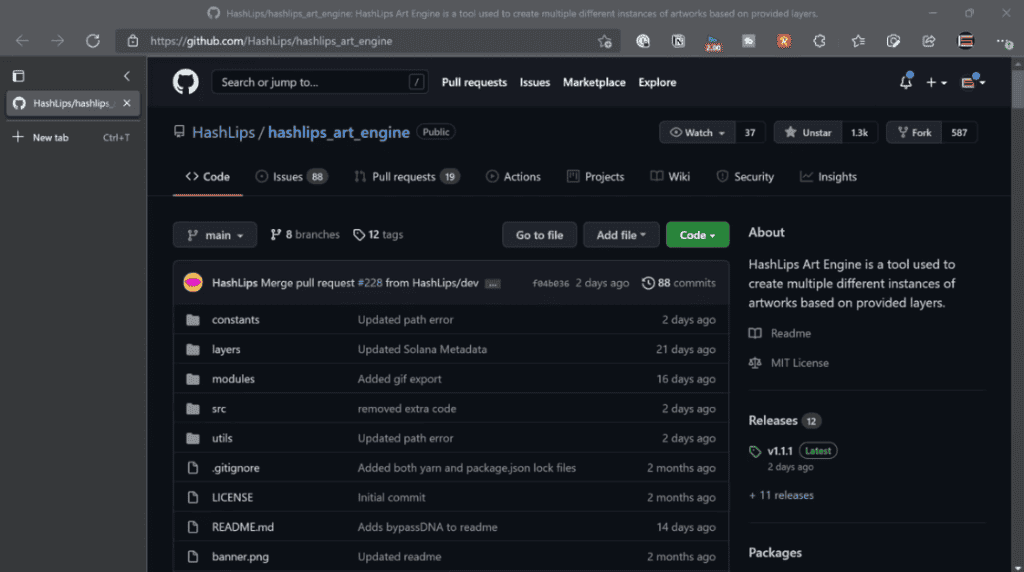Open README.md file
This screenshot has height=572, width=1024.
243,527
